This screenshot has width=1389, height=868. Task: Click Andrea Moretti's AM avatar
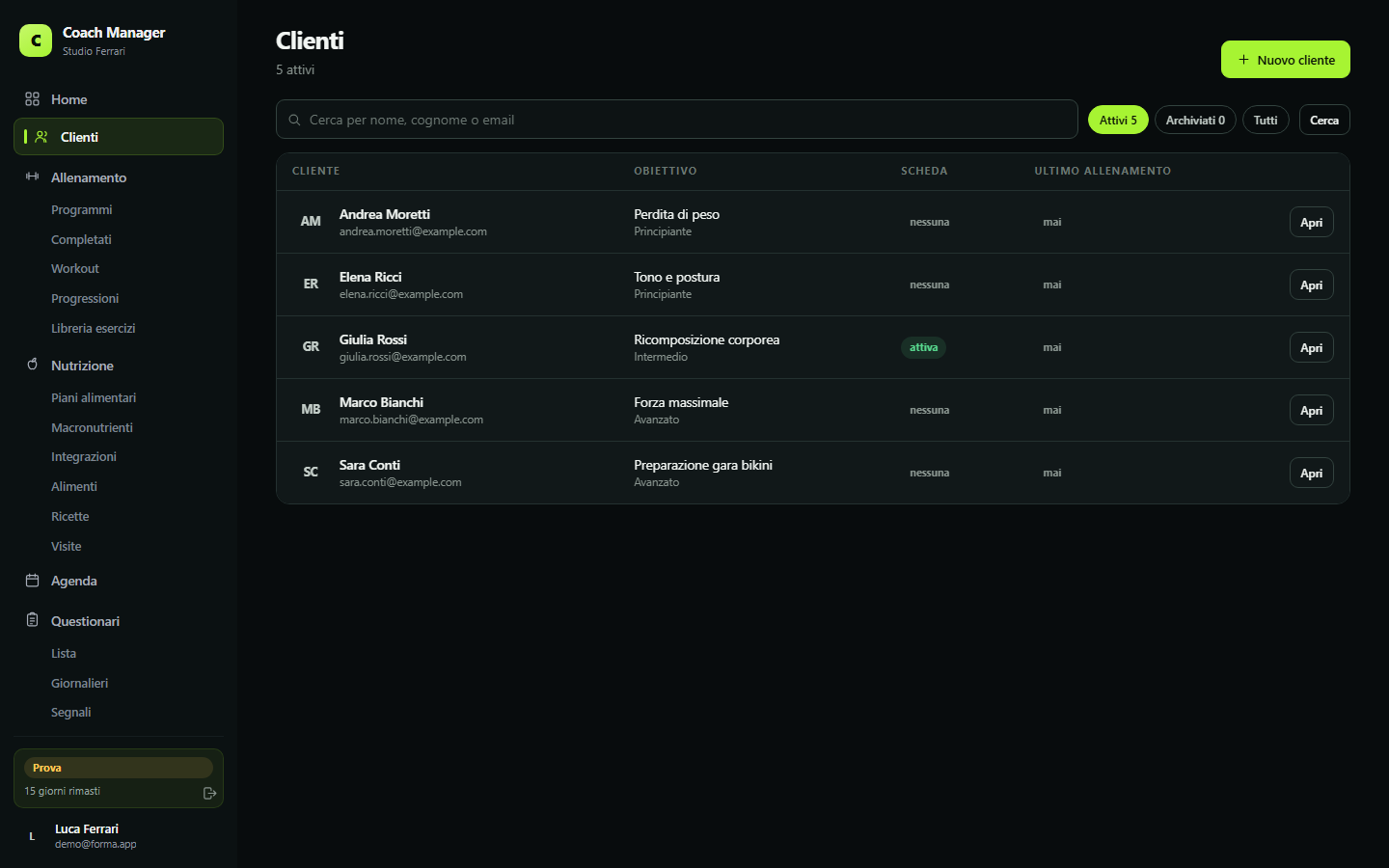coord(311,222)
